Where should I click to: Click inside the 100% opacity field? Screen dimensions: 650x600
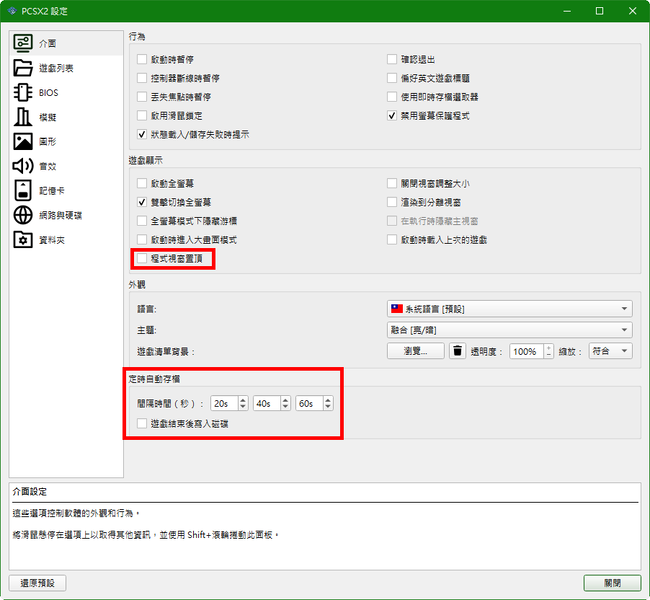pyautogui.click(x=526, y=351)
